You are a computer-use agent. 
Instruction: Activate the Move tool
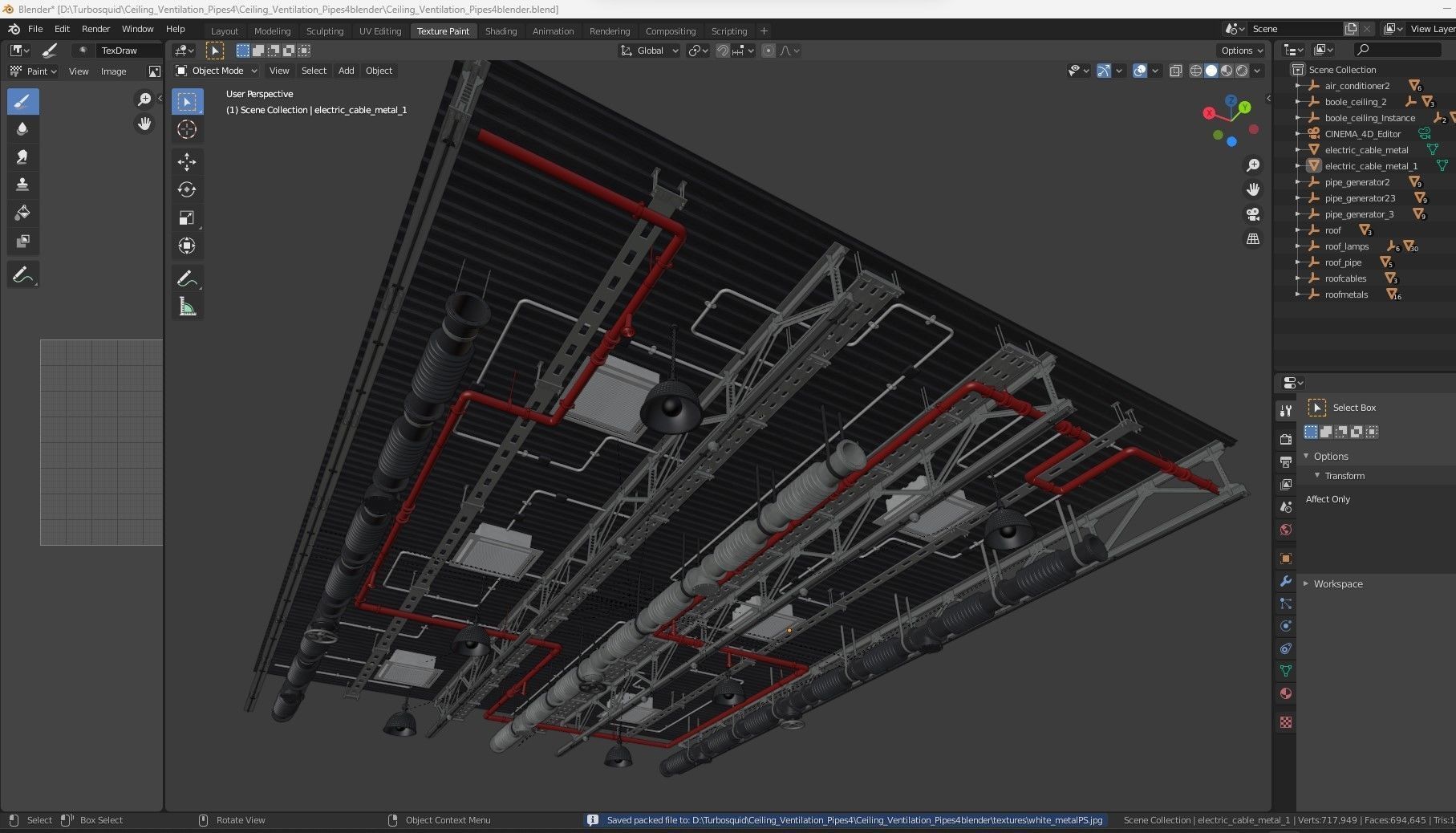(x=187, y=162)
